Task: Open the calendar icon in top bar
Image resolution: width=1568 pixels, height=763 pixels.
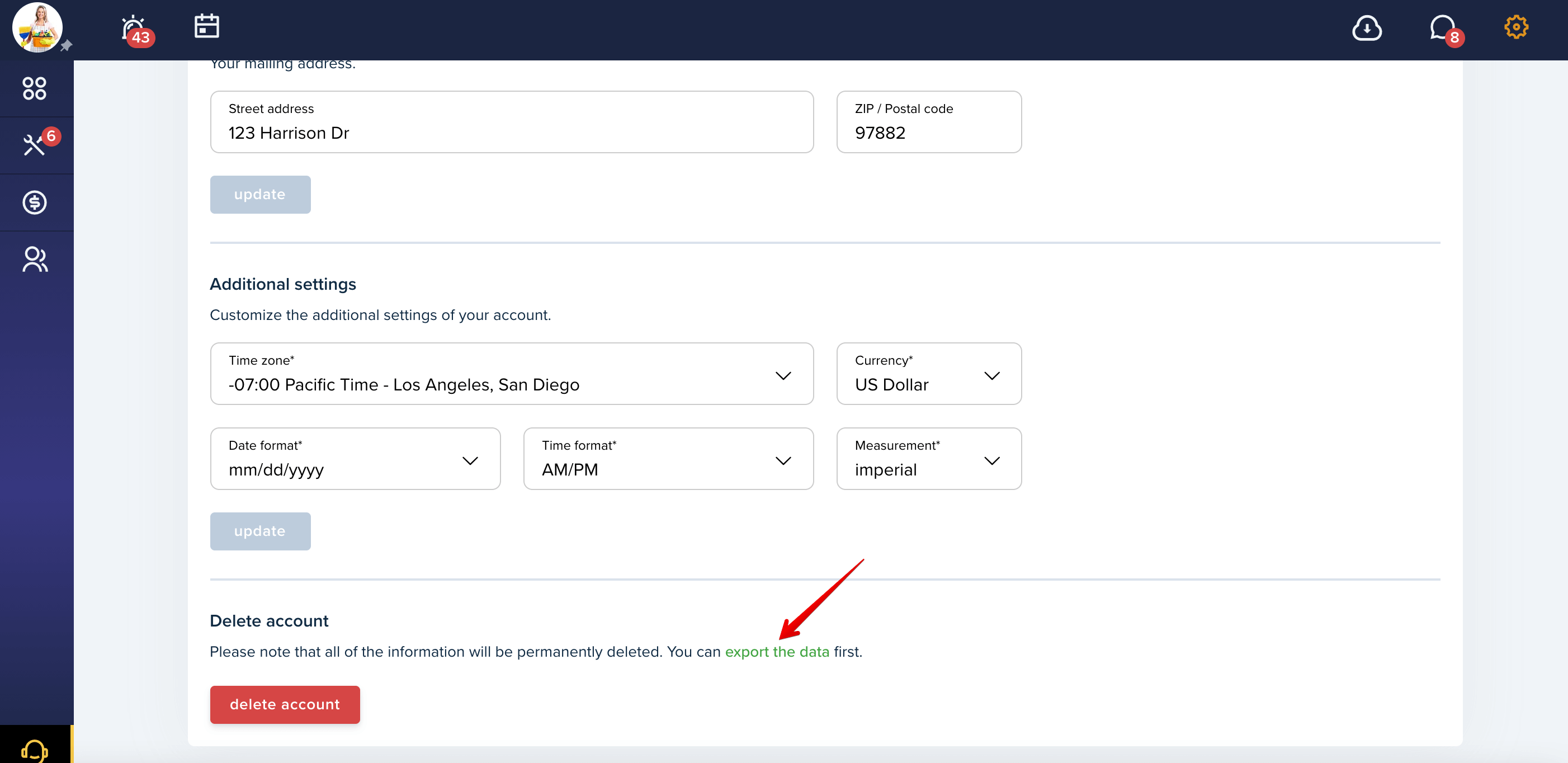Action: click(206, 27)
